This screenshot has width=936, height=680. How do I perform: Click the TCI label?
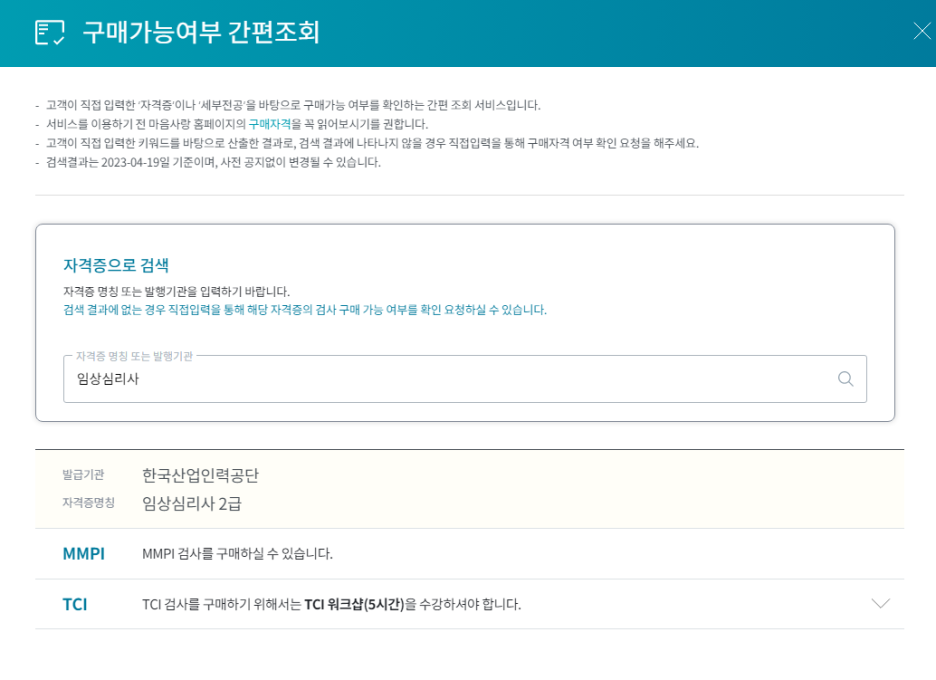tap(75, 604)
